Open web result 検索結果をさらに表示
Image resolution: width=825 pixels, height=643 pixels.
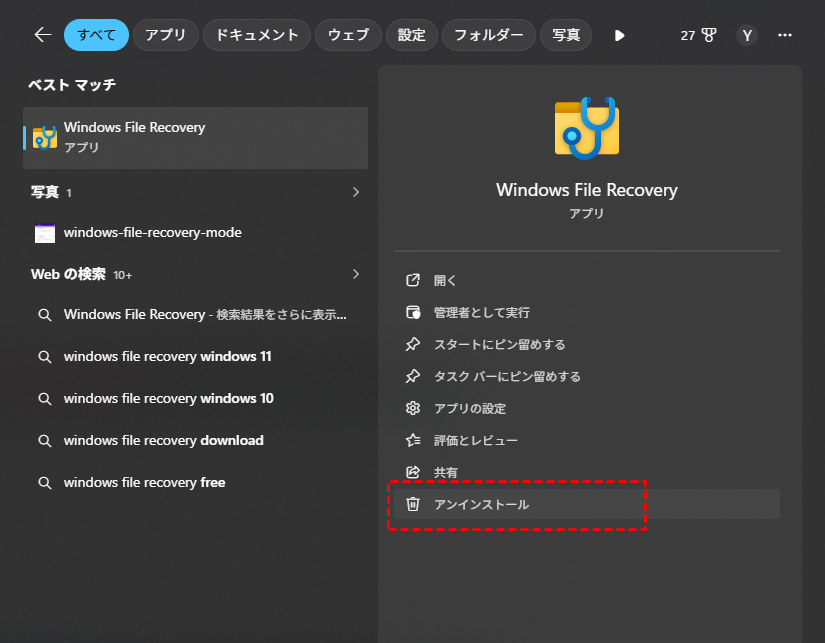coord(195,315)
